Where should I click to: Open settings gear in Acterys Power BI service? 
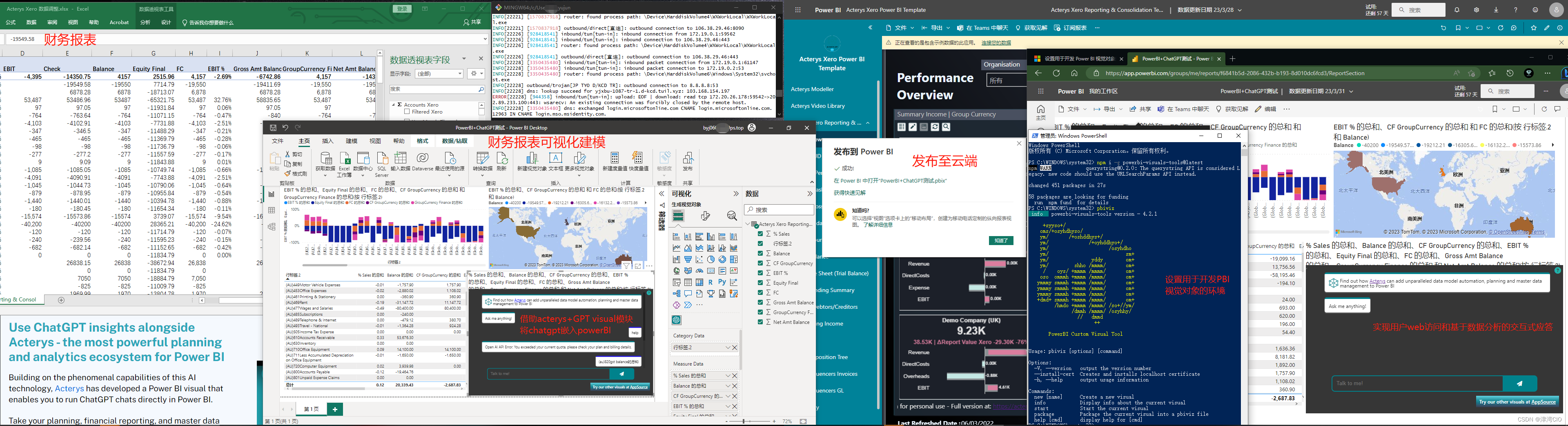click(1476, 10)
